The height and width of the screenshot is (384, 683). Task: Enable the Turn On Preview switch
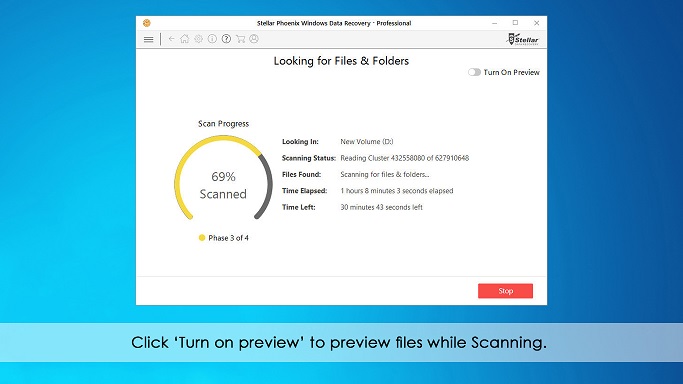tap(474, 72)
